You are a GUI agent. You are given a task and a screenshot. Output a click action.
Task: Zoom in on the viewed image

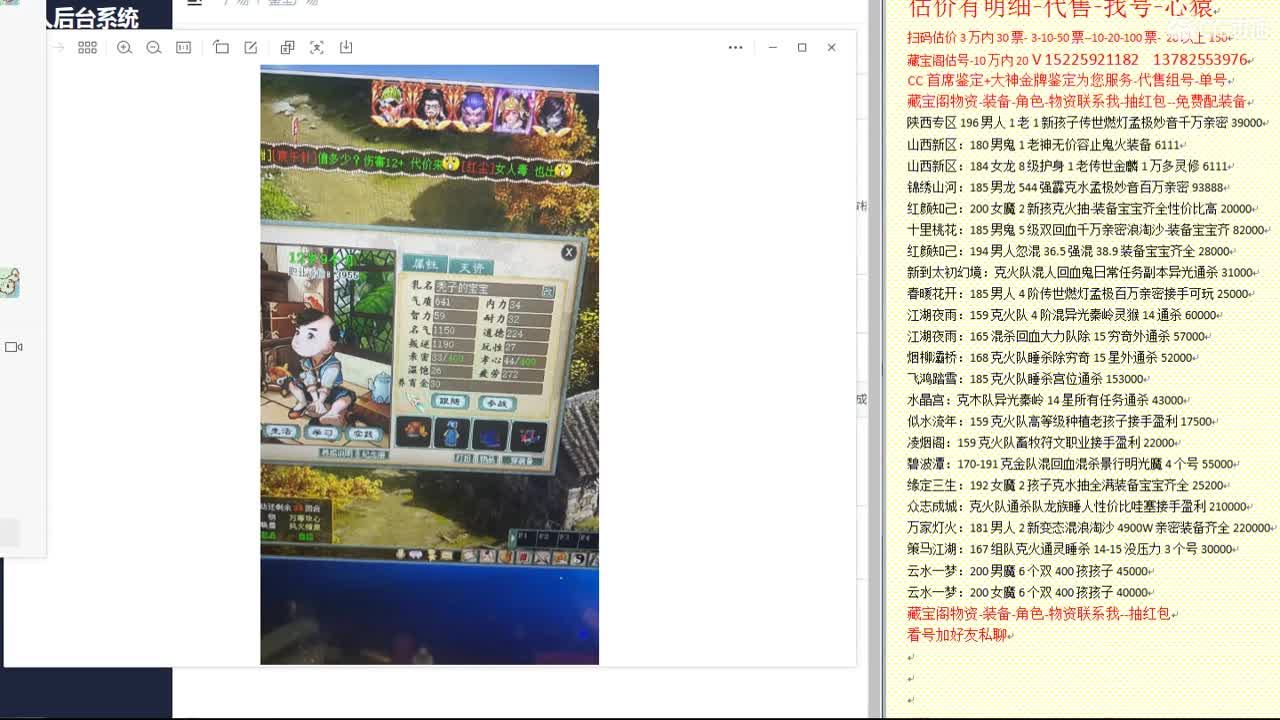124,47
